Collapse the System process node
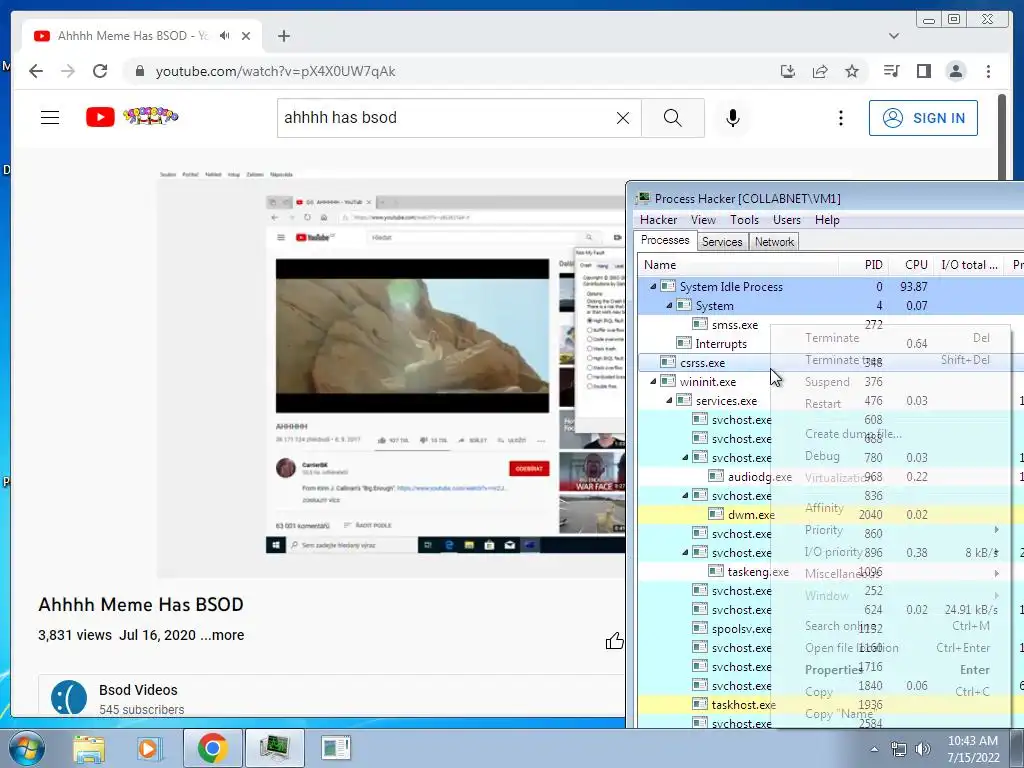Viewport: 1024px width, 768px height. coord(669,305)
